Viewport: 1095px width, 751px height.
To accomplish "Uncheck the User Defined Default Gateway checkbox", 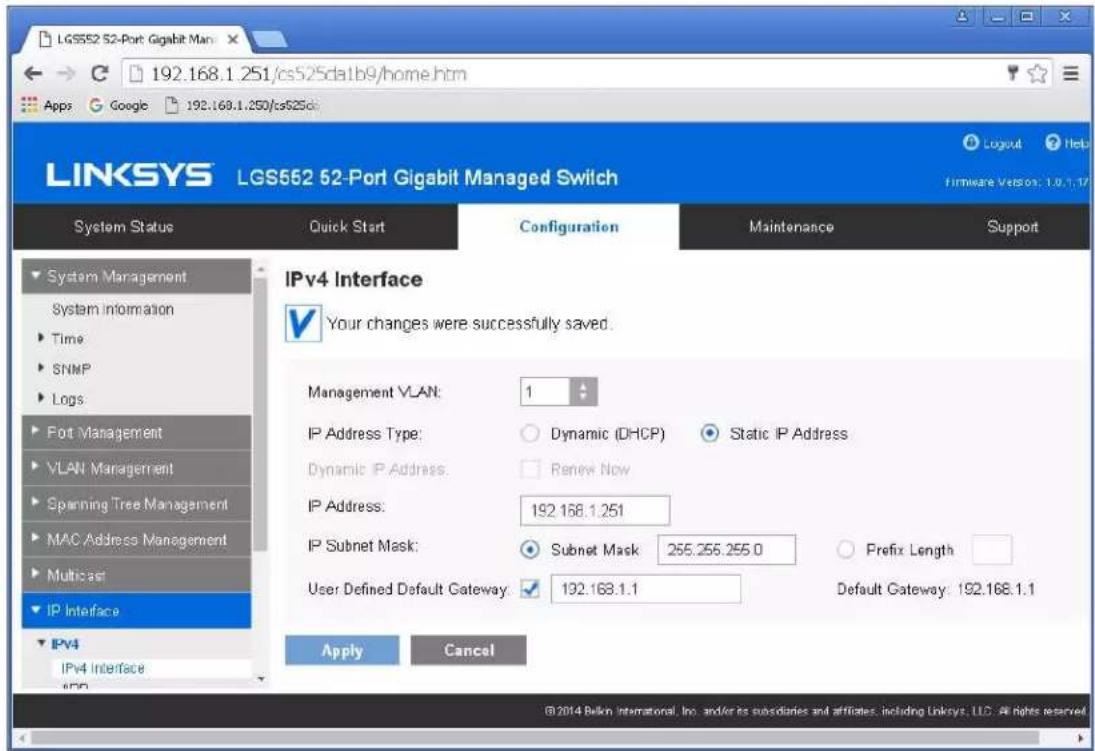I will [530, 589].
